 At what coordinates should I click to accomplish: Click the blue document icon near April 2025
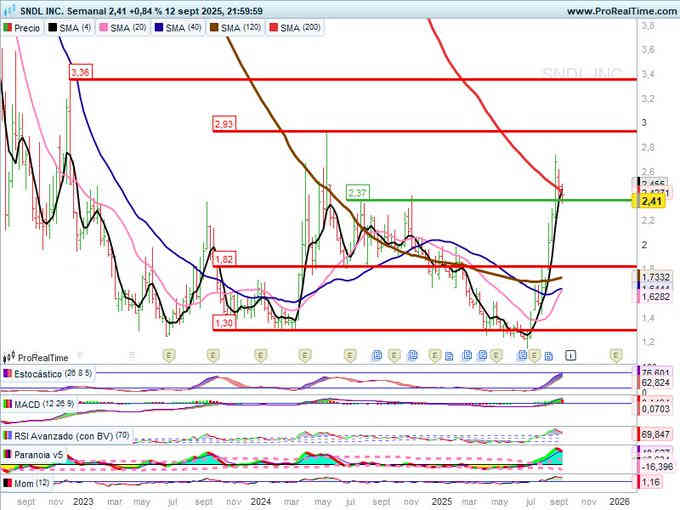click(483, 356)
